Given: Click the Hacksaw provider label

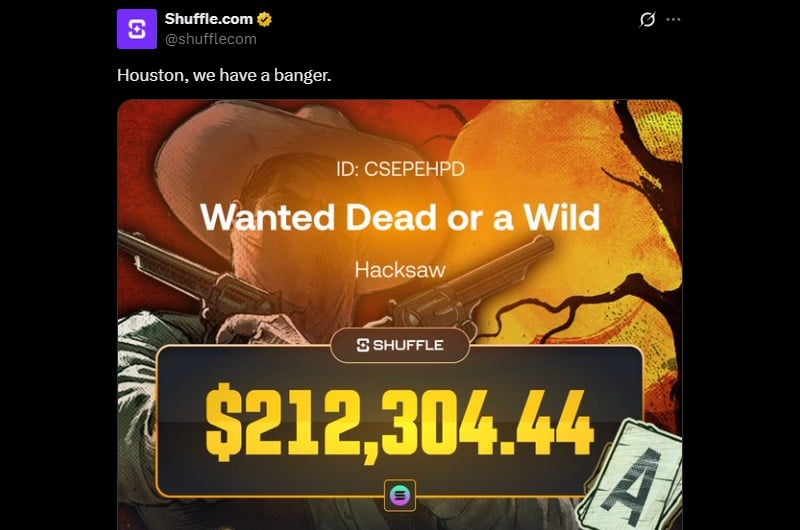Looking at the screenshot, I should [400, 270].
